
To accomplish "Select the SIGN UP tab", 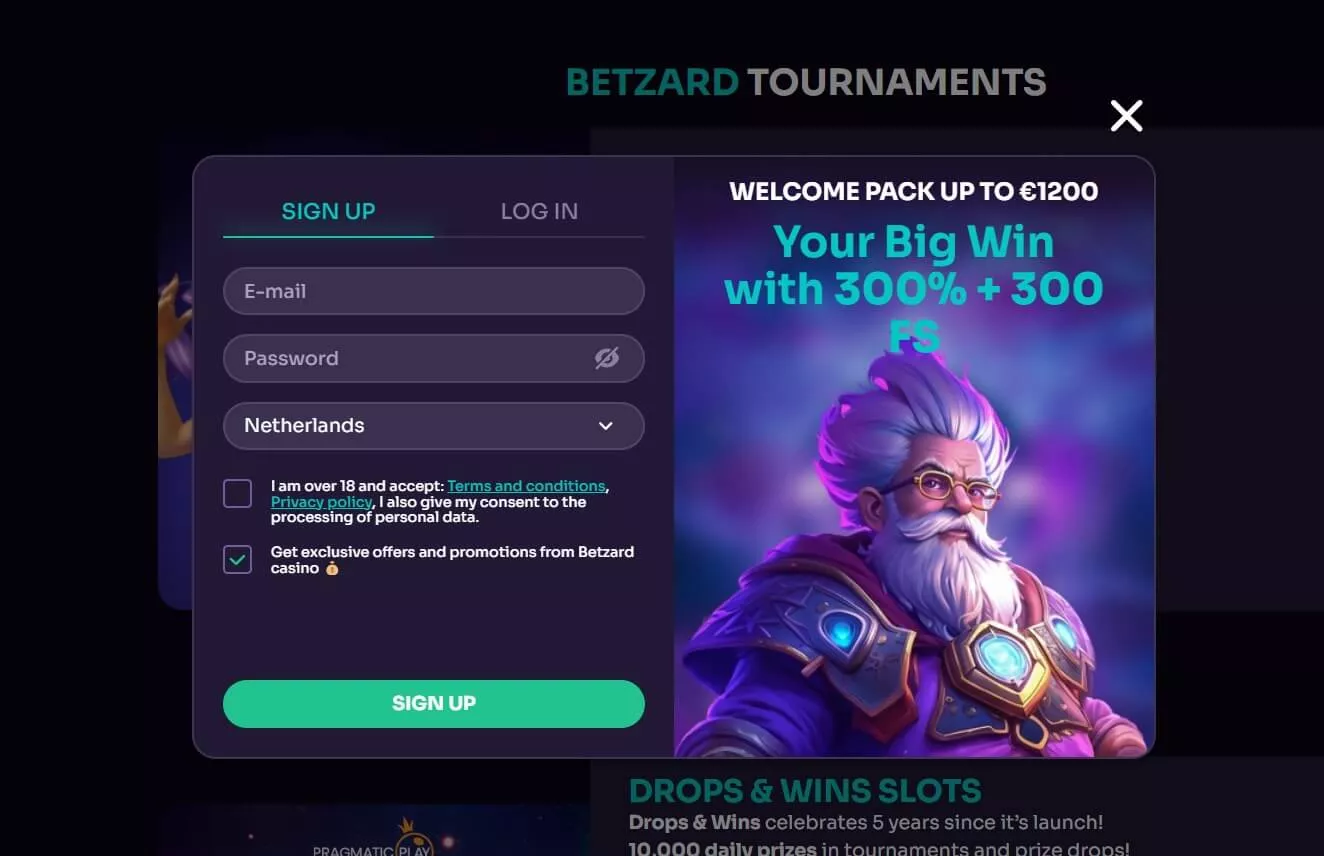I will coord(328,211).
